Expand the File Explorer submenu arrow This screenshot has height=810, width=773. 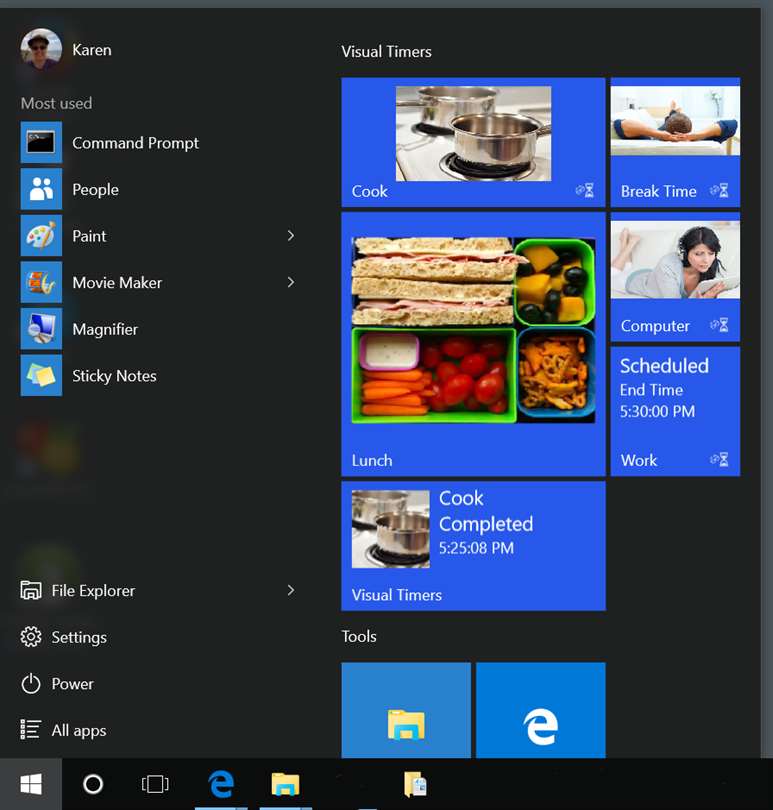(291, 590)
